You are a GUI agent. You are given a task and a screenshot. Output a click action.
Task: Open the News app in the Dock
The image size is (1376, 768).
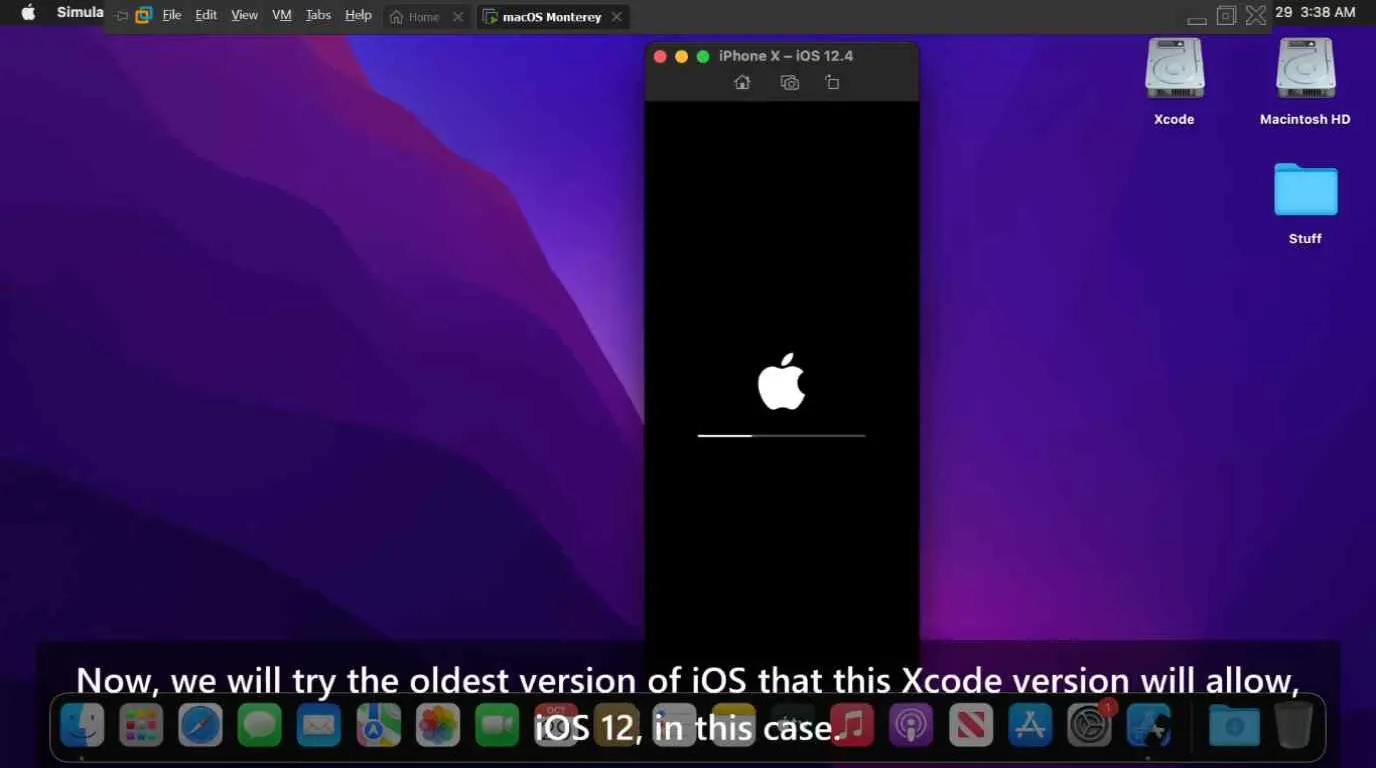pos(969,726)
